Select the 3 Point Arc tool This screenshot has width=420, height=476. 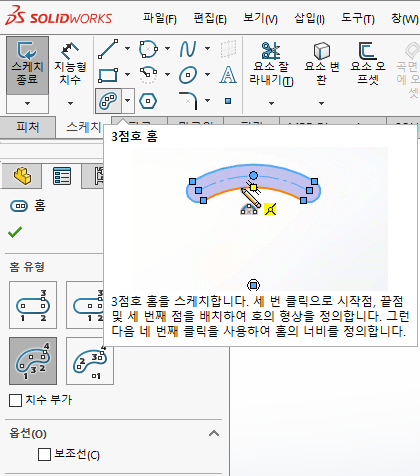click(148, 75)
